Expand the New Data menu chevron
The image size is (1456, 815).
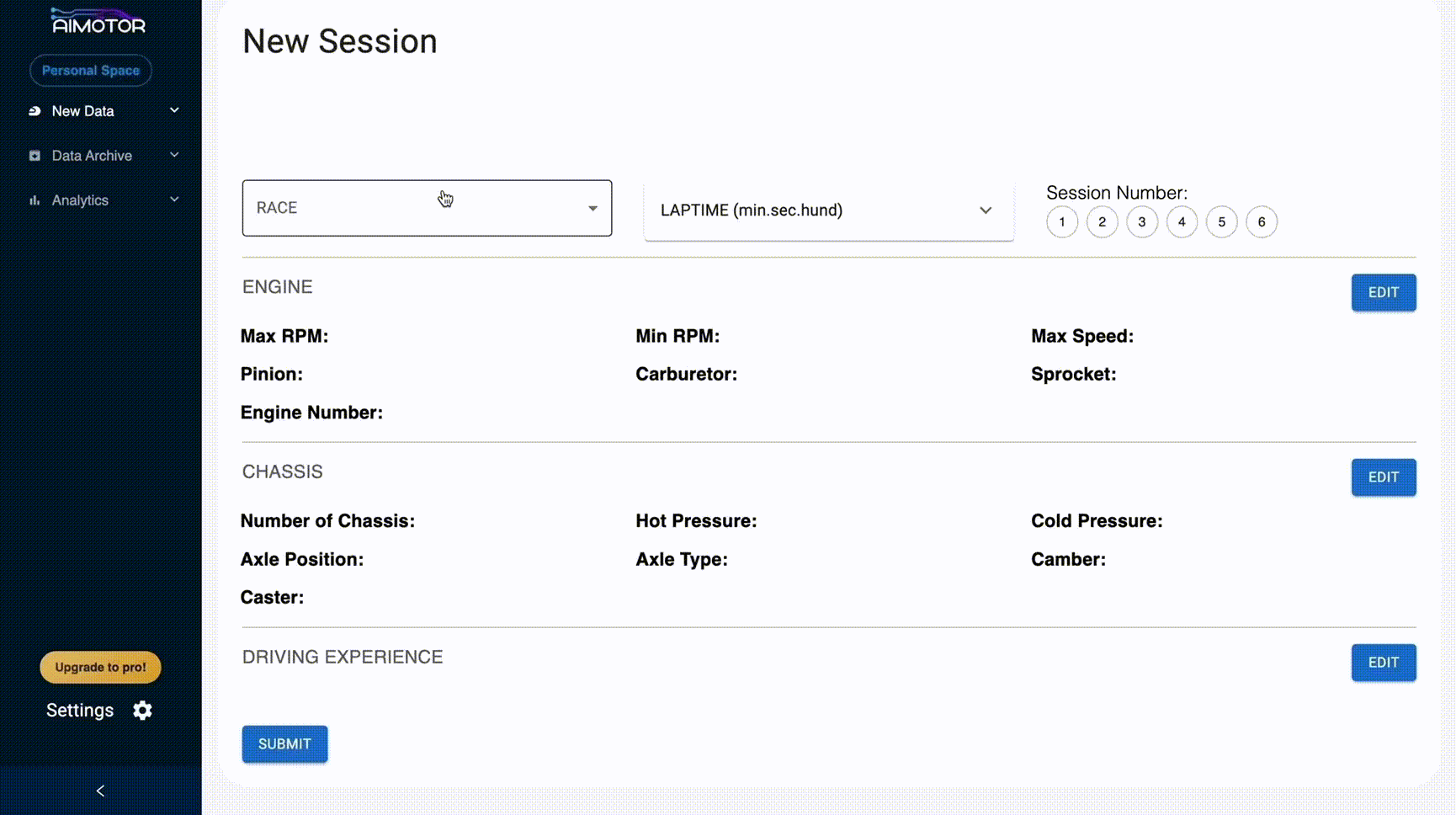[174, 110]
